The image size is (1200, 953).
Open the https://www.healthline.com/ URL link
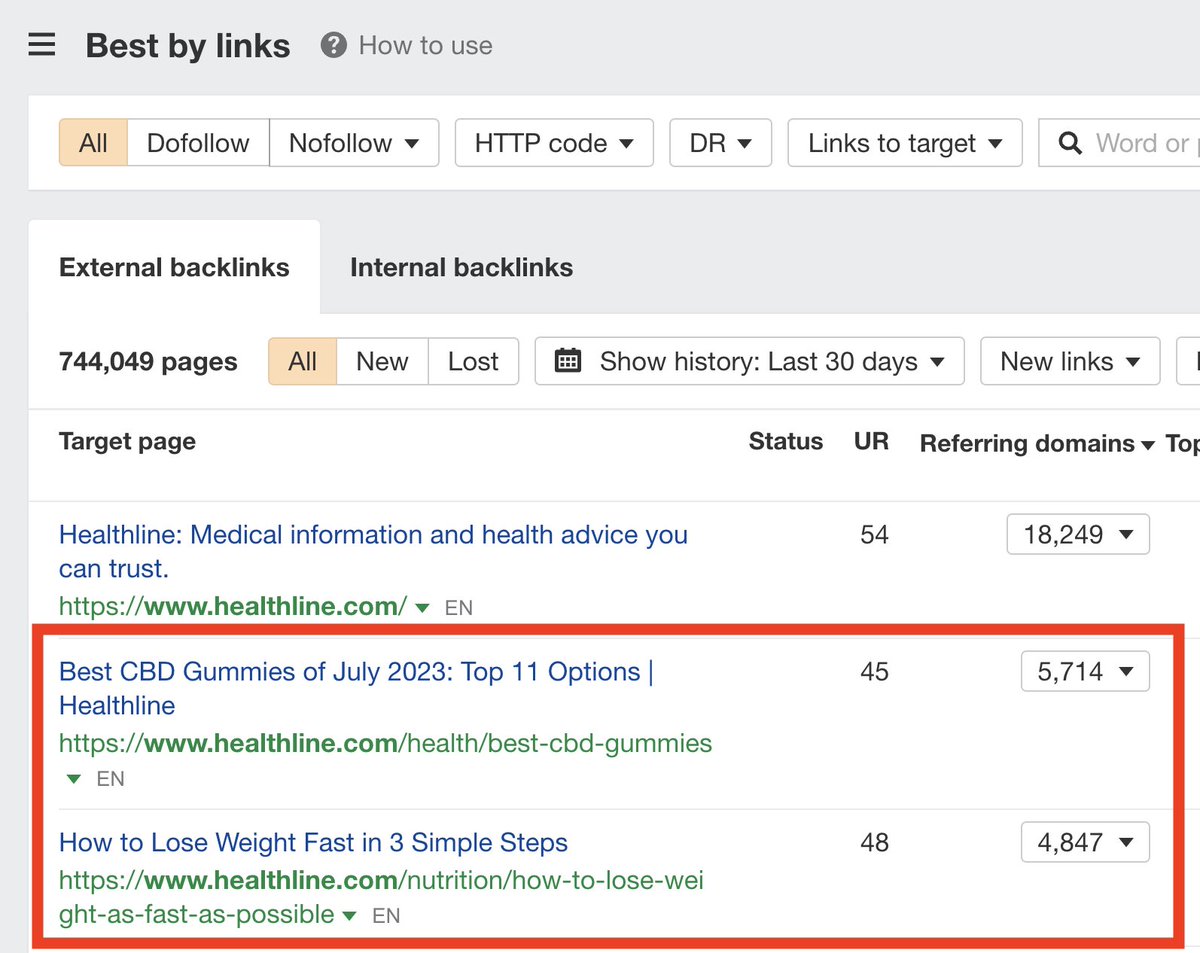coord(233,605)
